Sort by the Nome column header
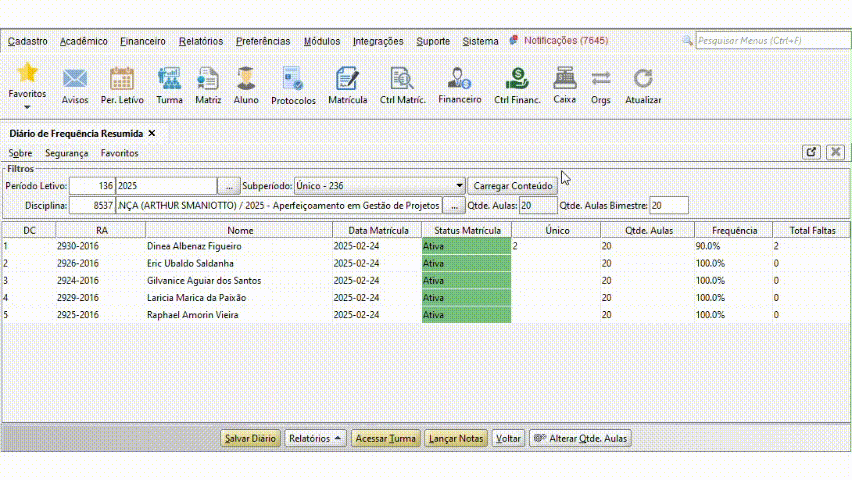The width and height of the screenshot is (852, 480). pos(240,230)
